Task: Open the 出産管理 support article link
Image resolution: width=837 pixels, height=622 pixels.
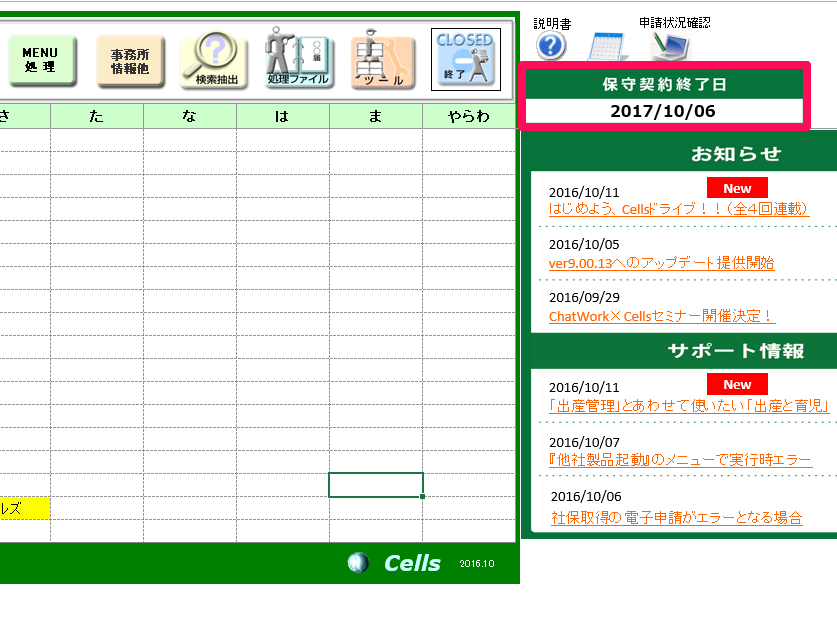Action: click(689, 405)
